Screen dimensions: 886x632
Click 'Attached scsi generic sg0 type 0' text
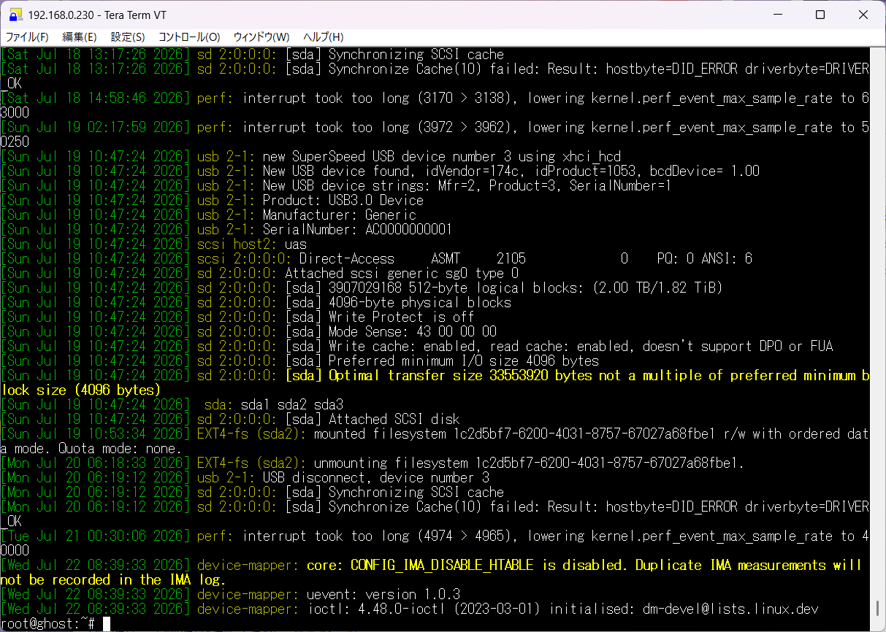[402, 274]
